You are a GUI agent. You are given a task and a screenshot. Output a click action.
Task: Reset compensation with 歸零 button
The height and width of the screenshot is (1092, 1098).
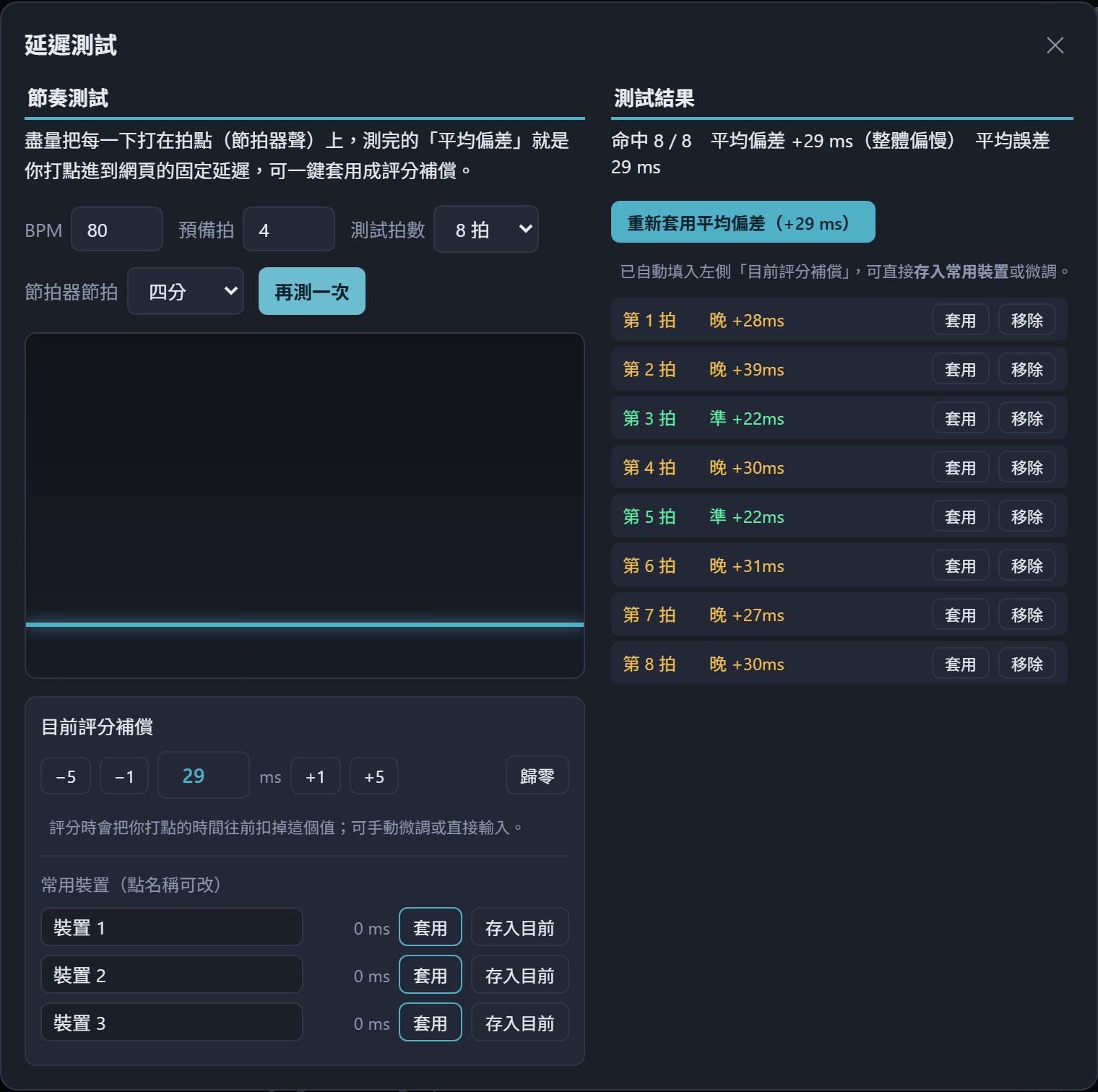(x=537, y=775)
